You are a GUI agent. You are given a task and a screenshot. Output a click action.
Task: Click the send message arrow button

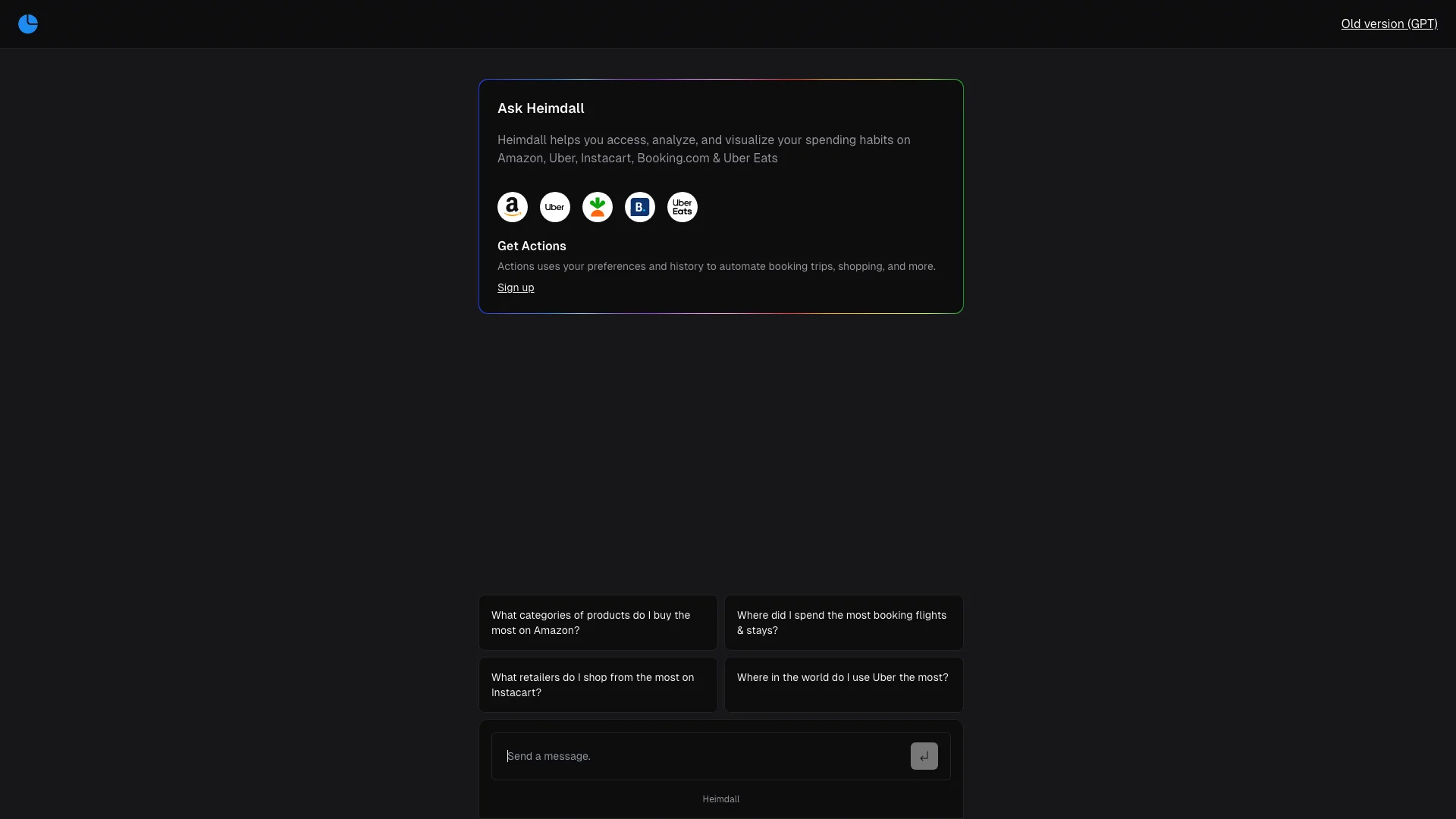coord(924,756)
